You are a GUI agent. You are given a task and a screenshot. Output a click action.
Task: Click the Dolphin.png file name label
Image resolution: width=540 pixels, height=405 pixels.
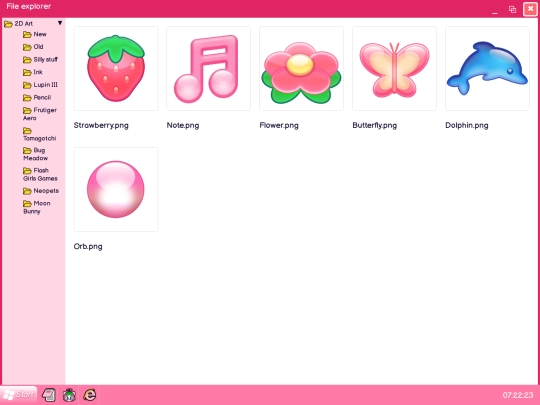point(467,125)
